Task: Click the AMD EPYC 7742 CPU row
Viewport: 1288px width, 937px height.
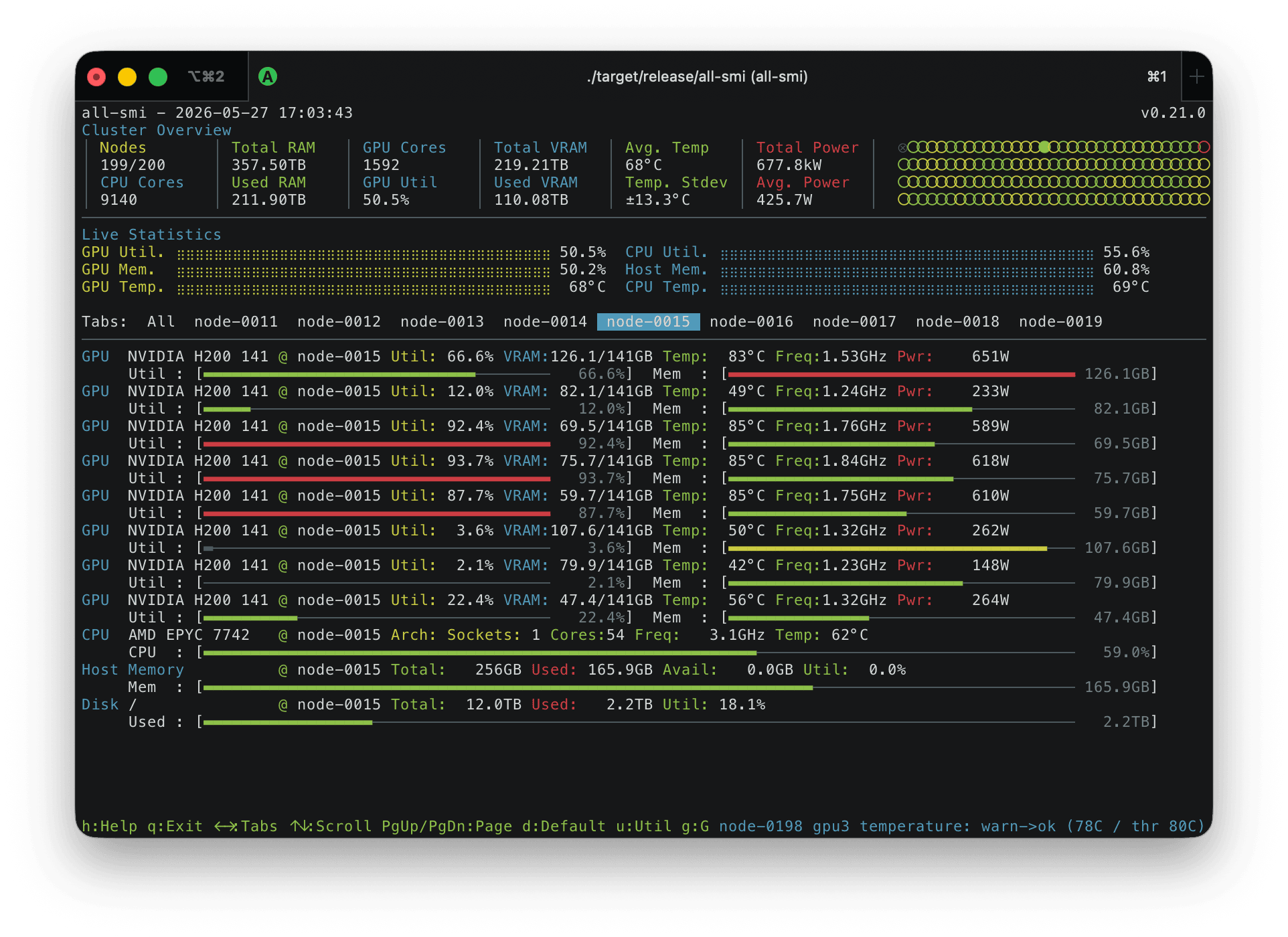Action: (x=475, y=635)
